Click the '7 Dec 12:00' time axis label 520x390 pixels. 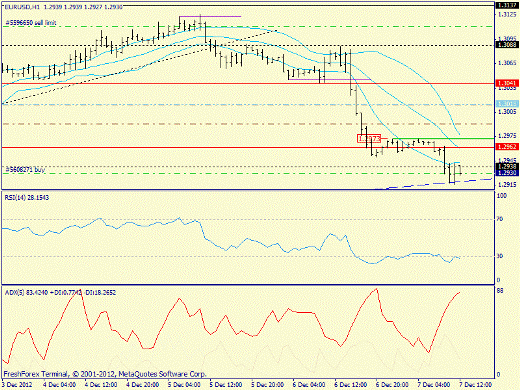pos(475,385)
